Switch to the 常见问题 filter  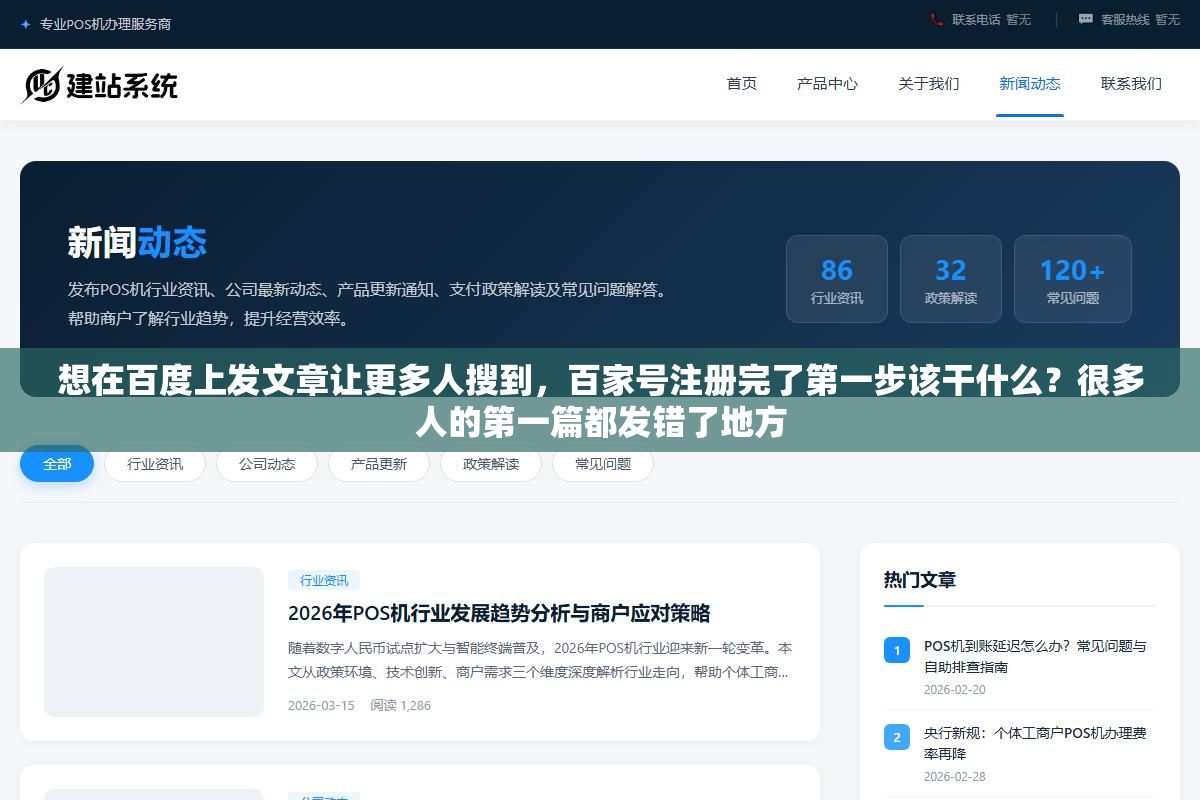click(603, 464)
